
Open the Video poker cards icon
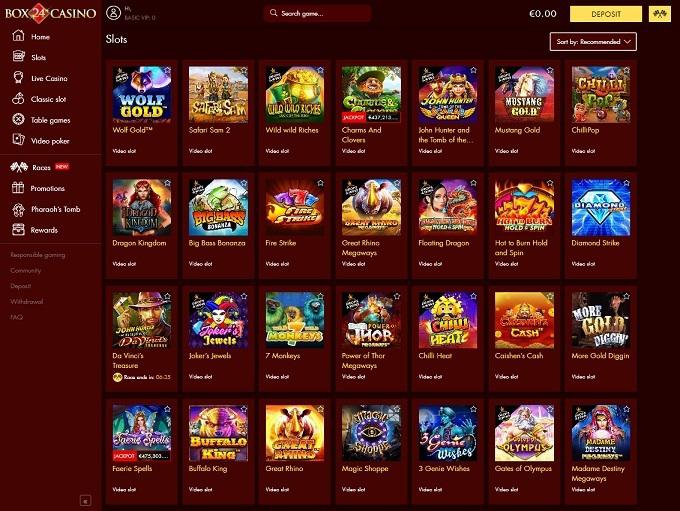click(x=18, y=140)
